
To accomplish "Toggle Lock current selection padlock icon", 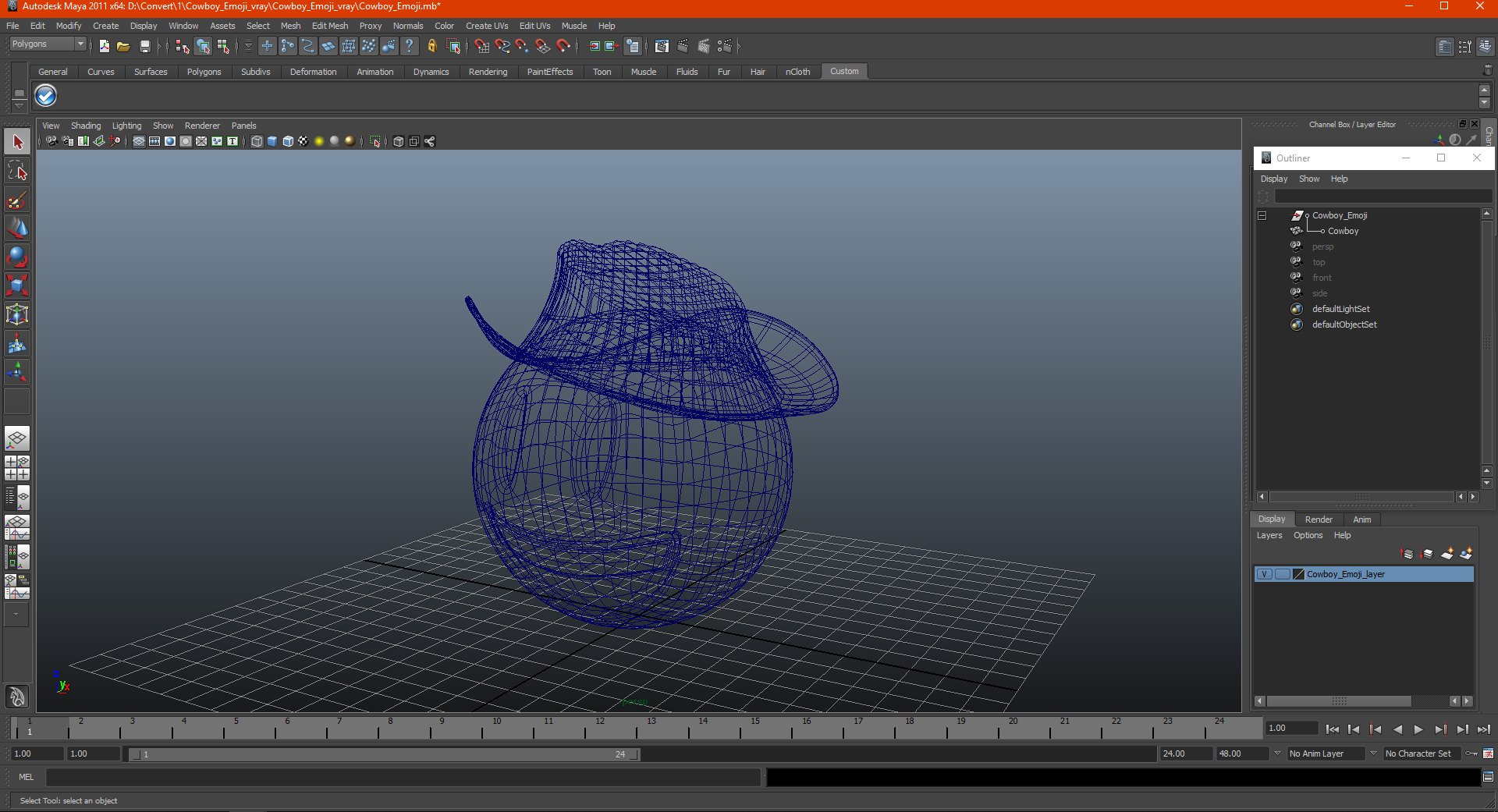I will (431, 47).
